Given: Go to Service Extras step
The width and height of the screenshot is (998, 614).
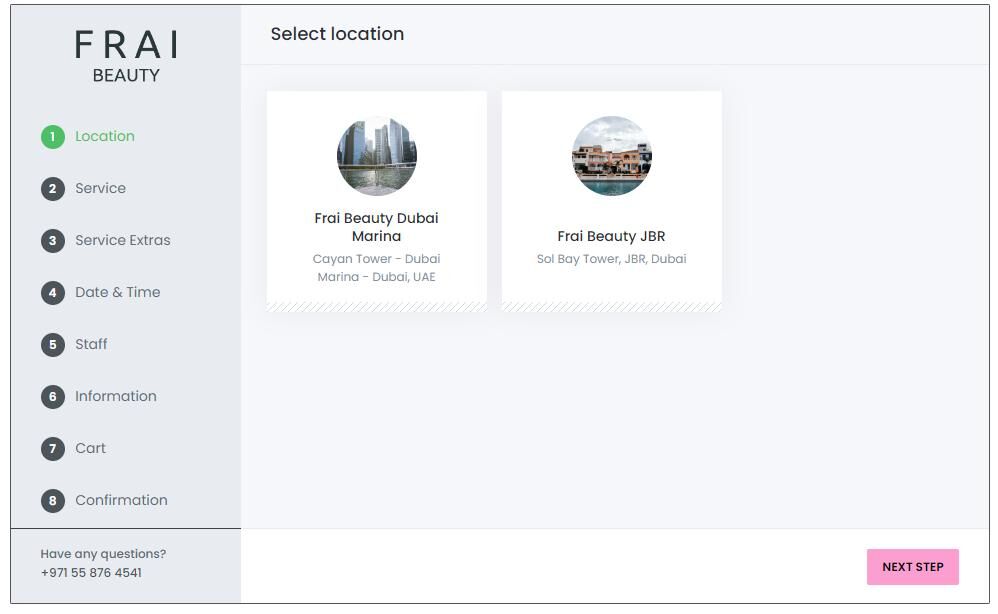Looking at the screenshot, I should pos(122,240).
